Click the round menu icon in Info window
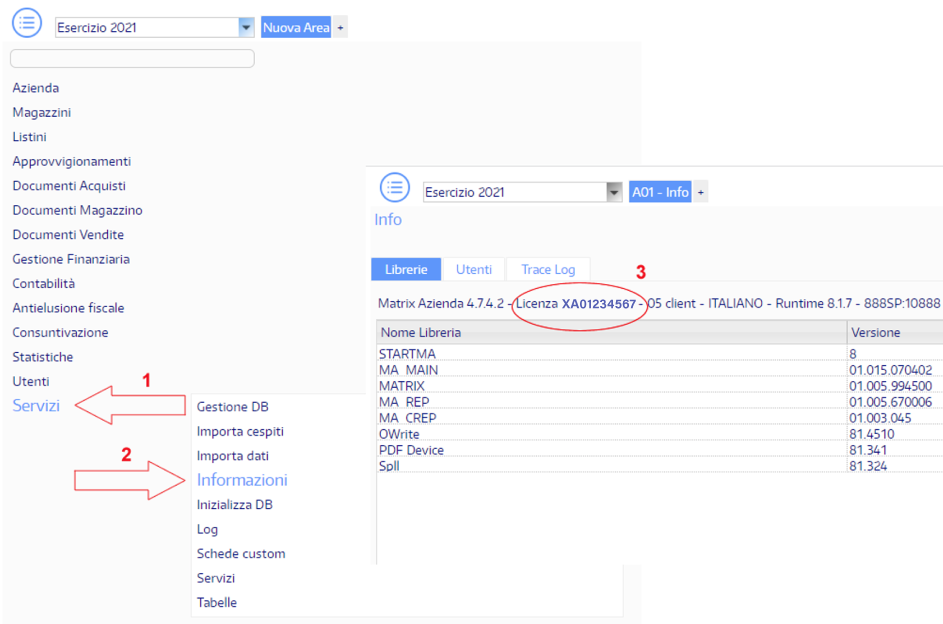The width and height of the screenshot is (943, 624). coord(395,187)
